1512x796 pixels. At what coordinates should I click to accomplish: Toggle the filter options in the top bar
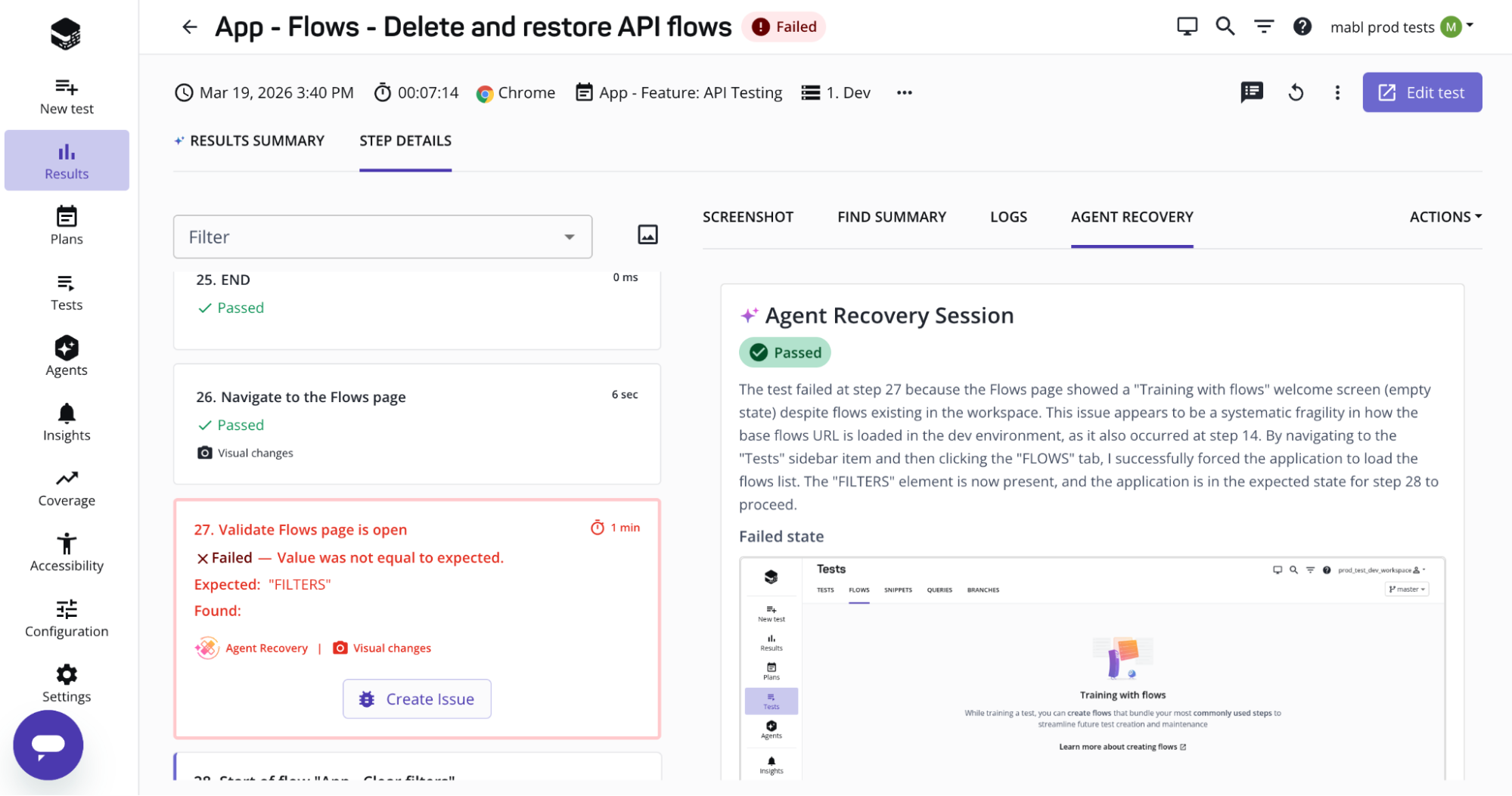[x=1264, y=25]
